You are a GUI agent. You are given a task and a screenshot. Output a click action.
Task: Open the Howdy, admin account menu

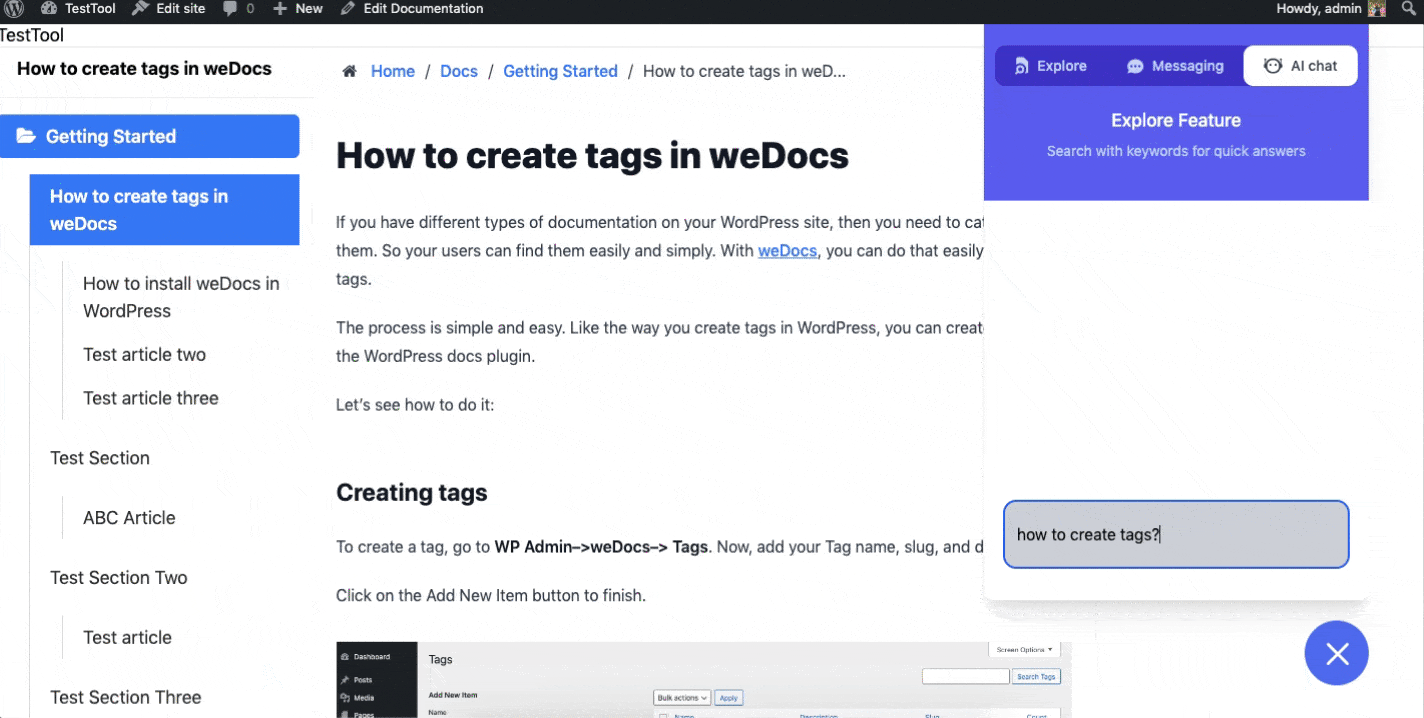1330,9
